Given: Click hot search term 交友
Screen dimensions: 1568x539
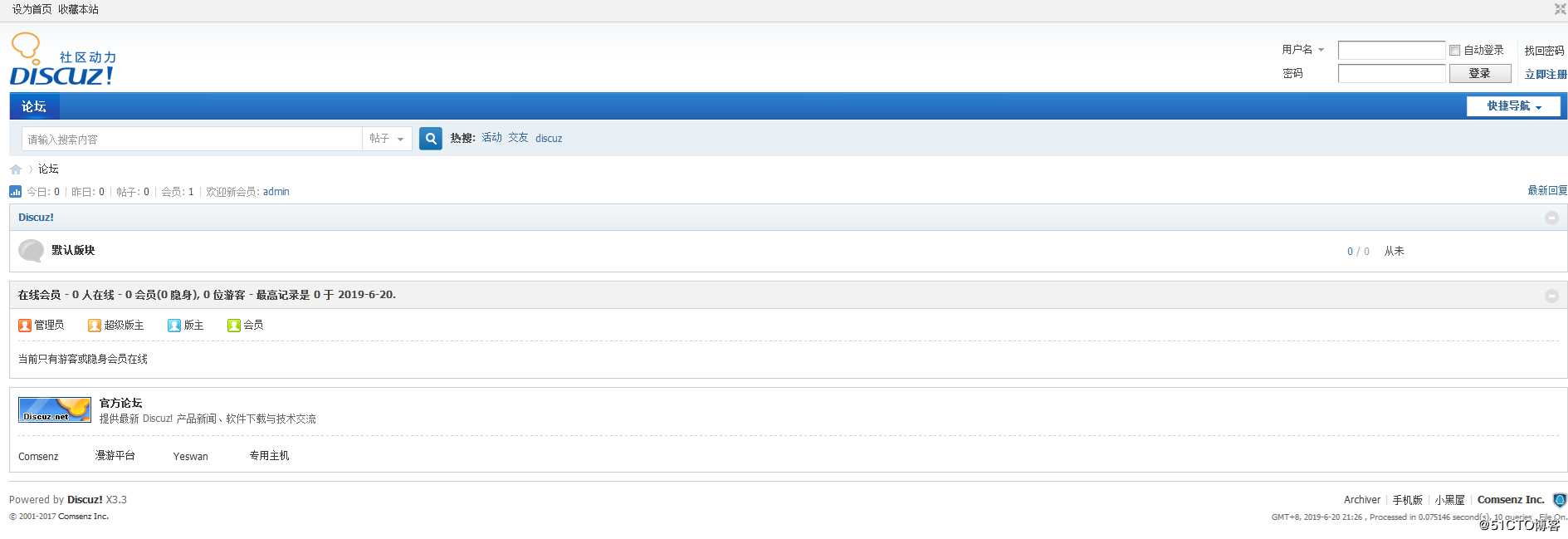Looking at the screenshot, I should (x=518, y=138).
